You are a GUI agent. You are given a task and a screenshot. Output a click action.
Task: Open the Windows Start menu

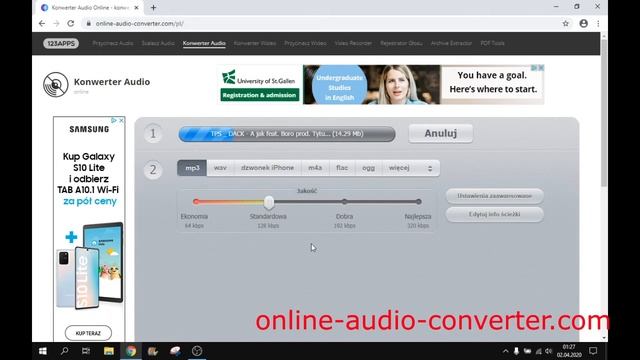click(42, 351)
